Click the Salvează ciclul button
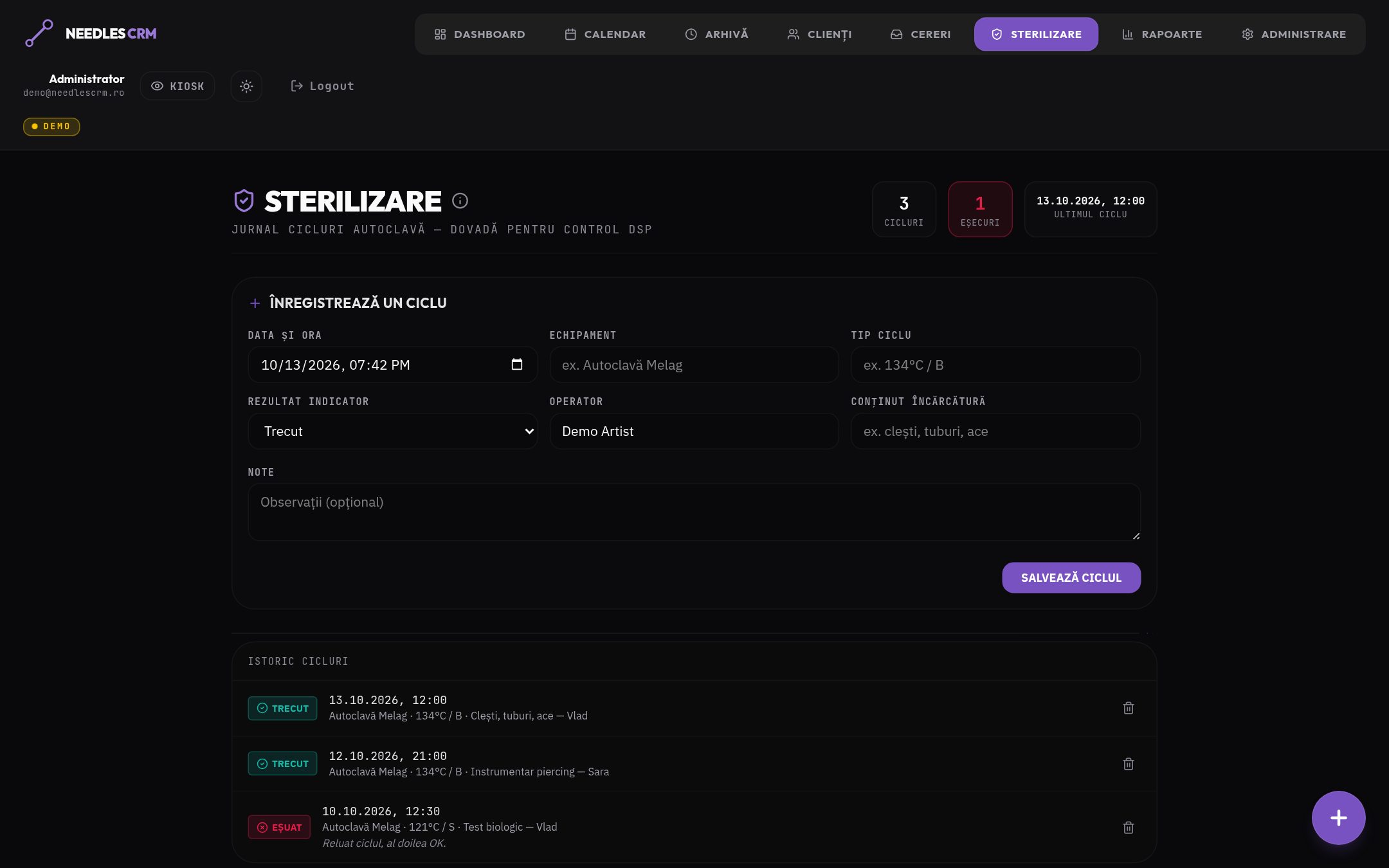 [1071, 577]
